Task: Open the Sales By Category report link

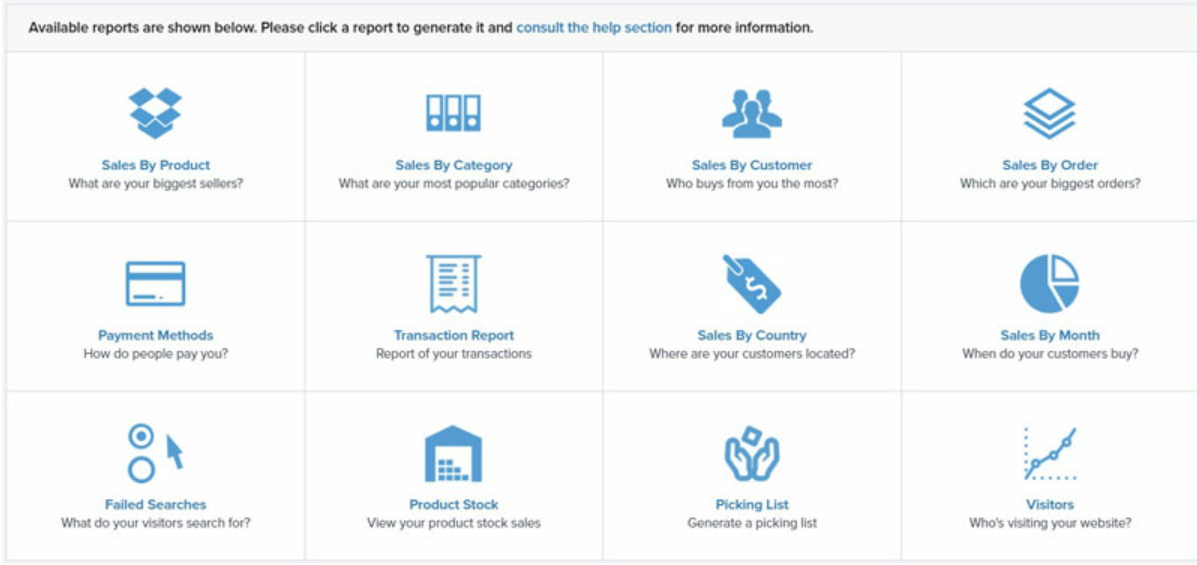Action: (x=453, y=165)
